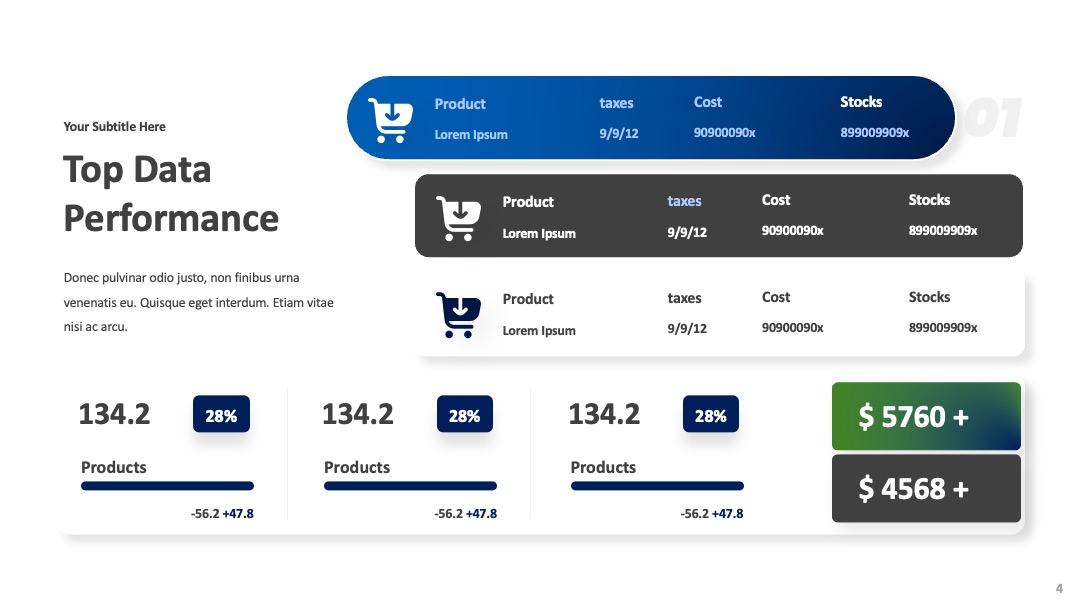
Task: Click the 'Donec pulvinar odio justo' paragraph
Action: [x=198, y=302]
